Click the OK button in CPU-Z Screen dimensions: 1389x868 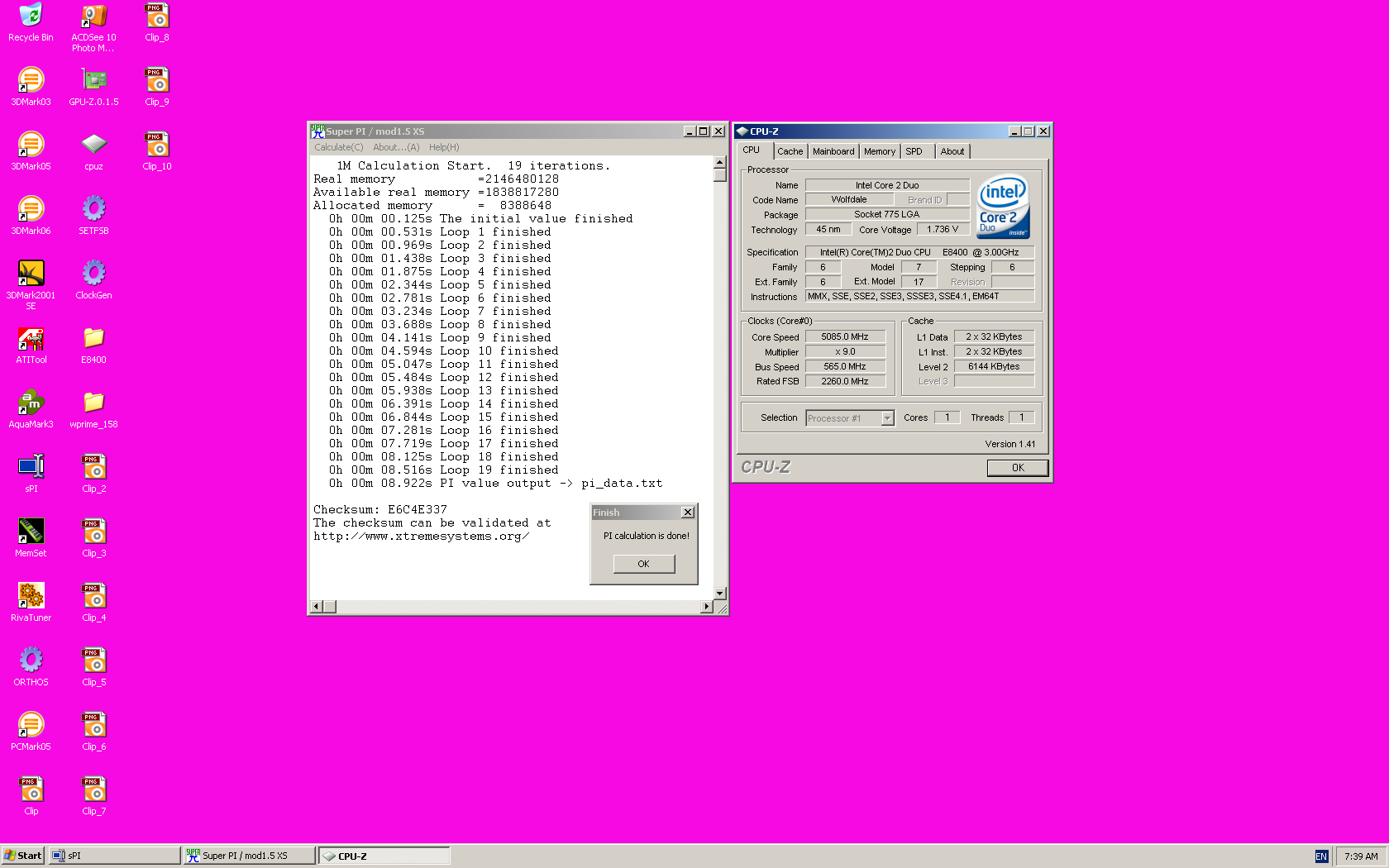pos(1018,468)
